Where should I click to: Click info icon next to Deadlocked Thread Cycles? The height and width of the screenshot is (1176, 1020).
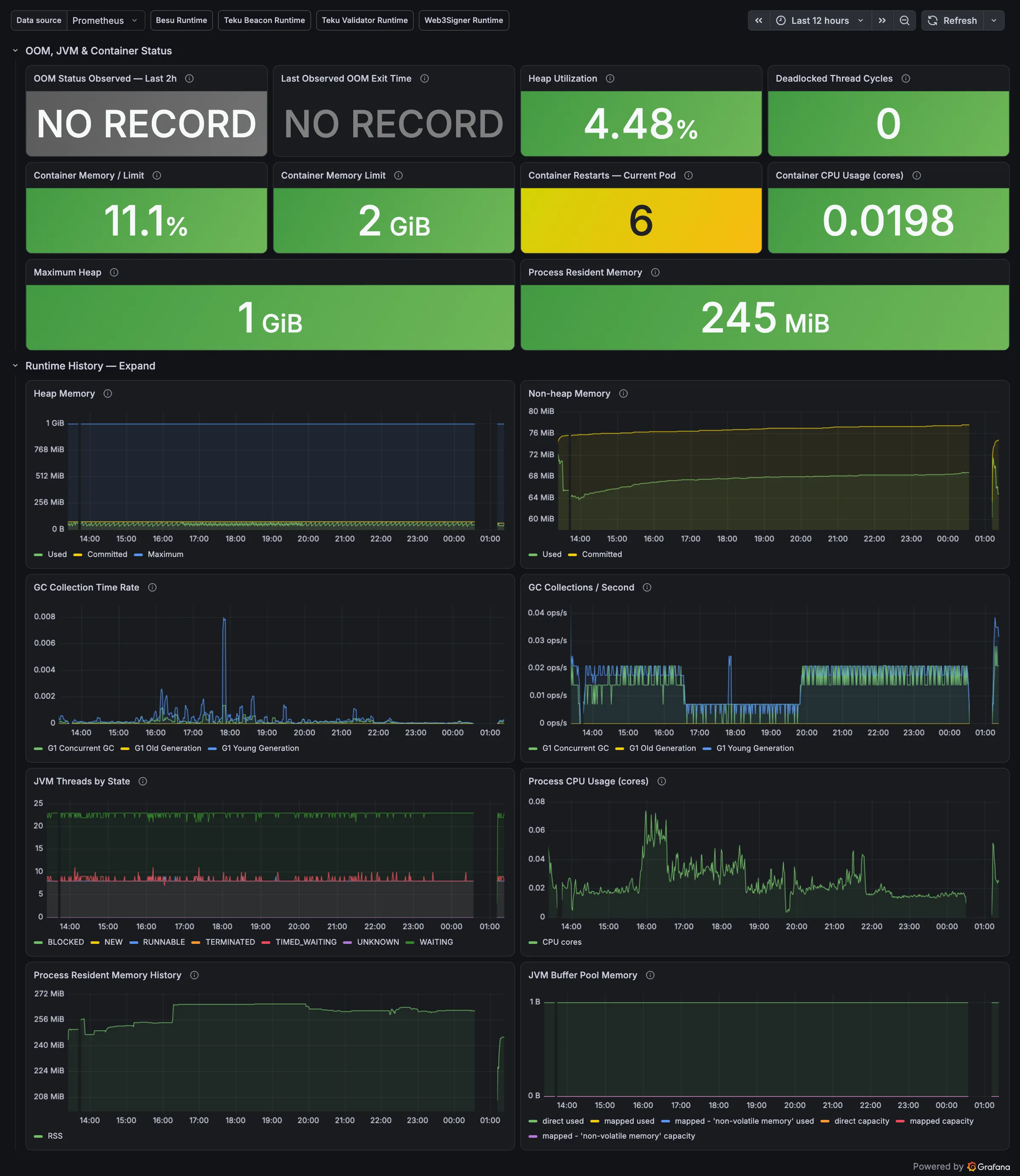pyautogui.click(x=906, y=79)
